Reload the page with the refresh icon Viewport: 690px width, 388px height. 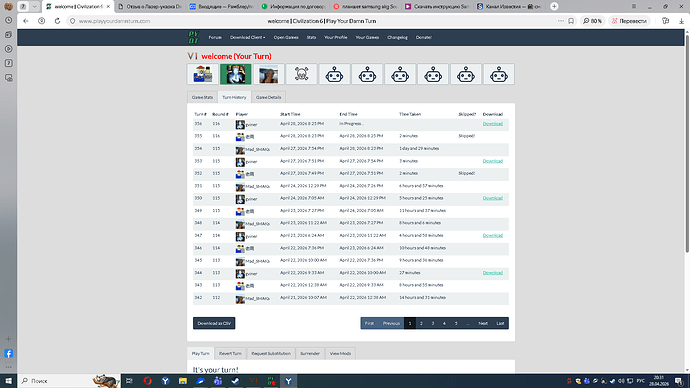coord(57,21)
